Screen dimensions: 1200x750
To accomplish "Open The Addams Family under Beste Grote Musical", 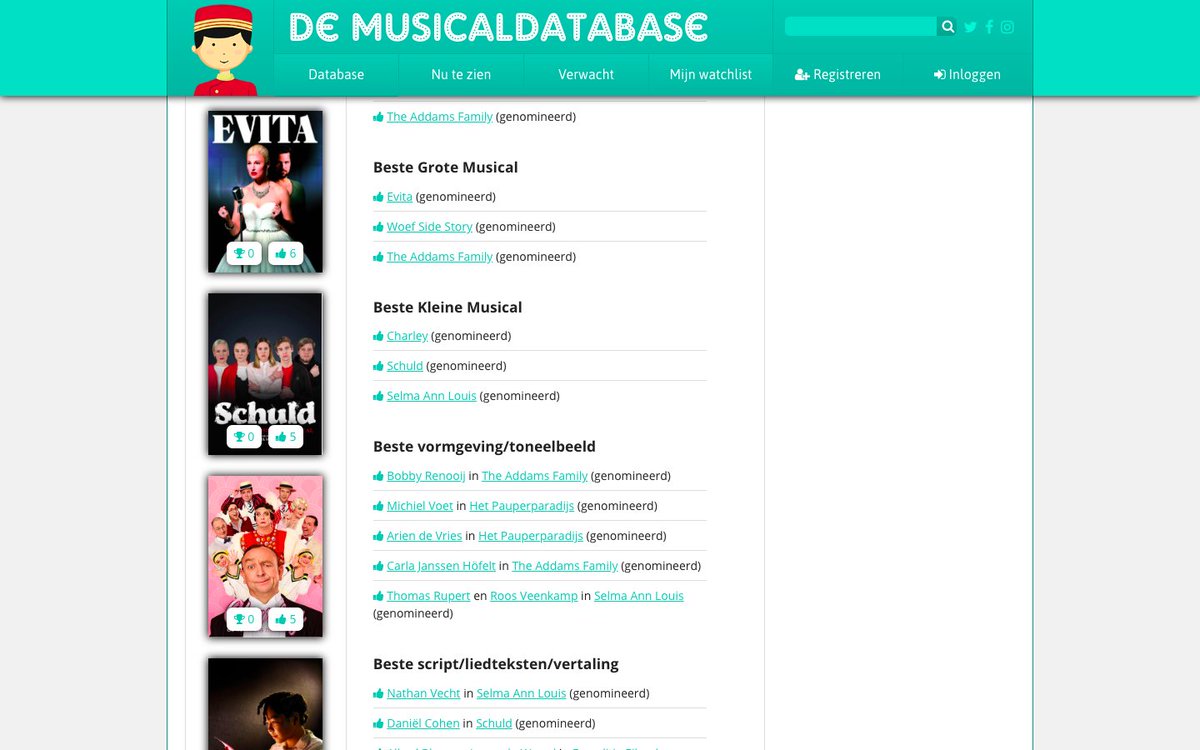I will 440,257.
